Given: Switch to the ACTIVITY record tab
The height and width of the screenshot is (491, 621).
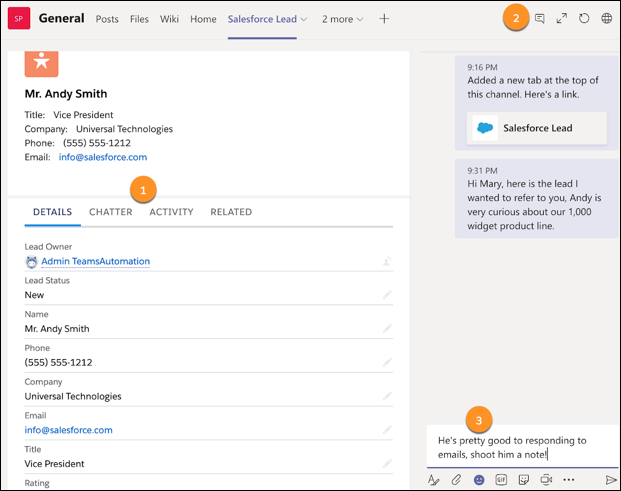Looking at the screenshot, I should [171, 212].
